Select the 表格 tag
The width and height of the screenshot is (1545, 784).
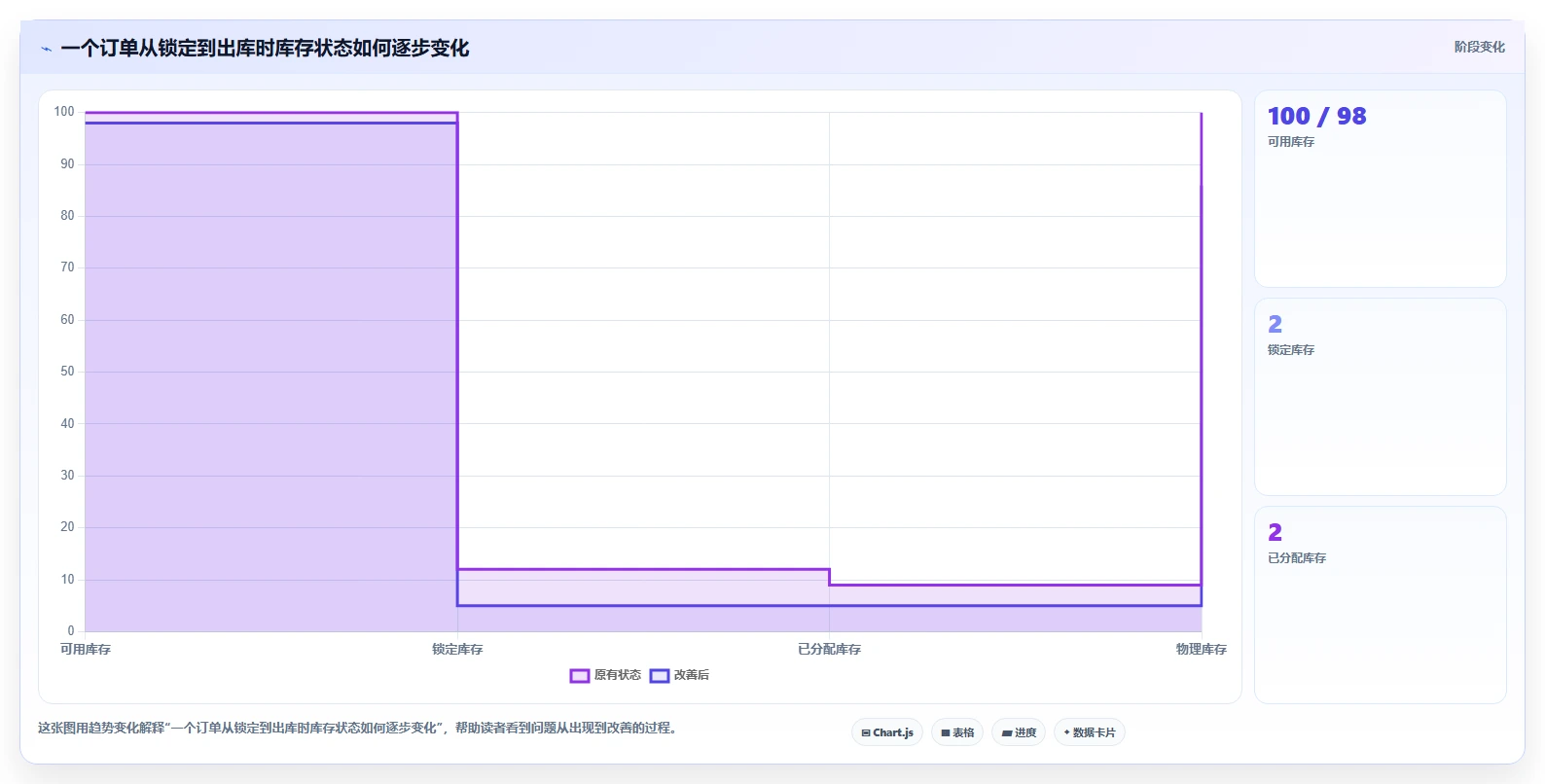pos(957,732)
